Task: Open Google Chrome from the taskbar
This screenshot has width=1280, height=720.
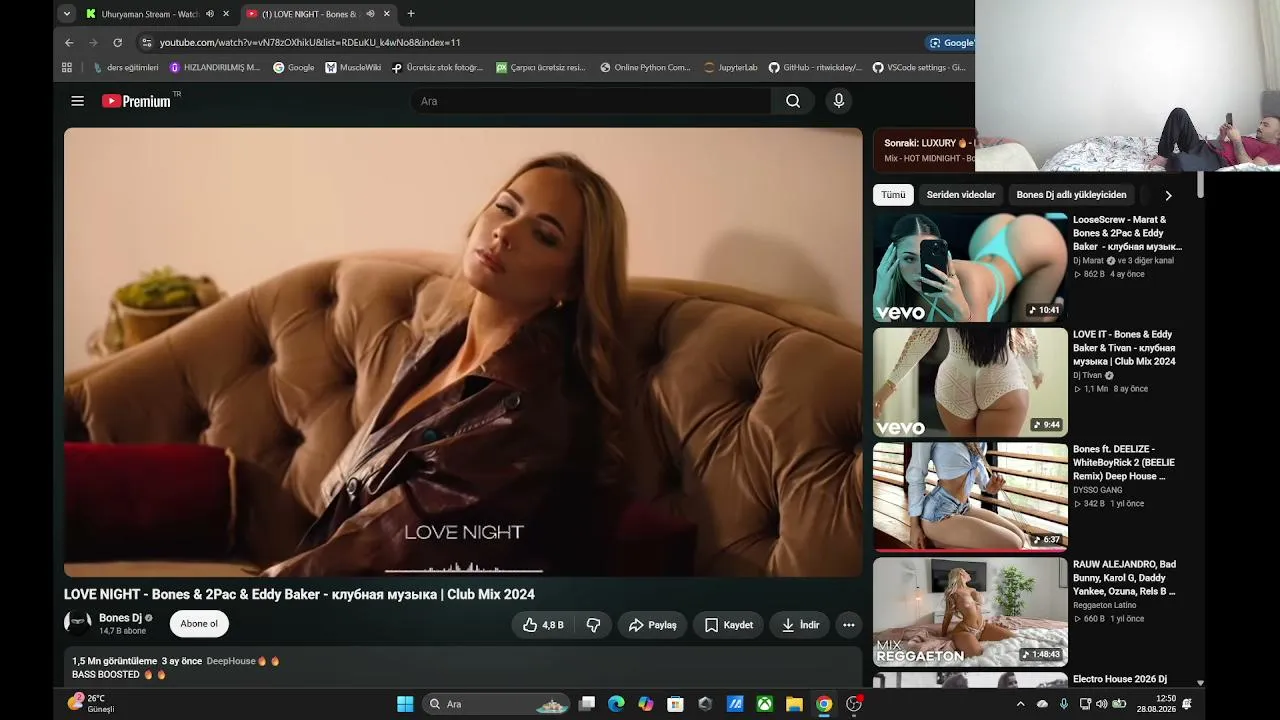Action: 824,704
